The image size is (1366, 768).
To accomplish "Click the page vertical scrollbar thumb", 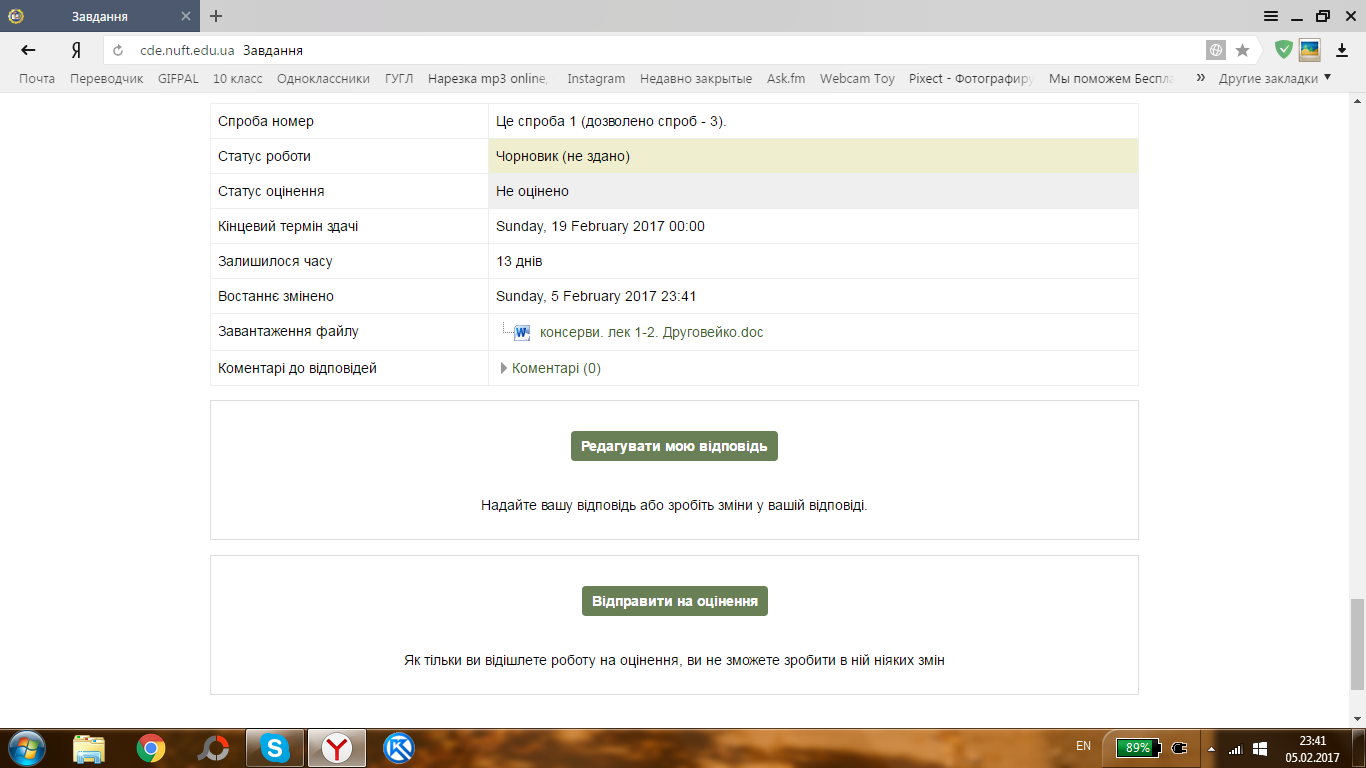I will pos(1357,644).
